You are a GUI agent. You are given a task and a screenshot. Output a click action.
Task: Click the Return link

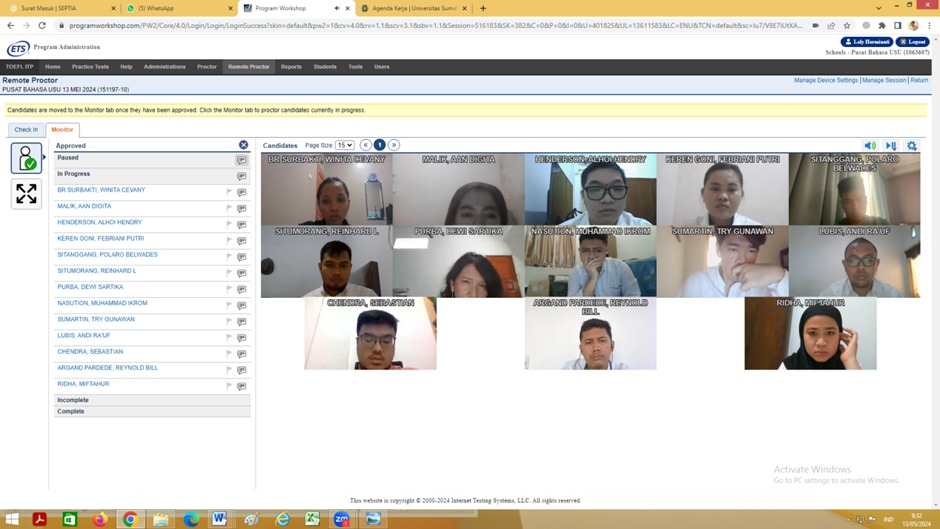coord(919,80)
